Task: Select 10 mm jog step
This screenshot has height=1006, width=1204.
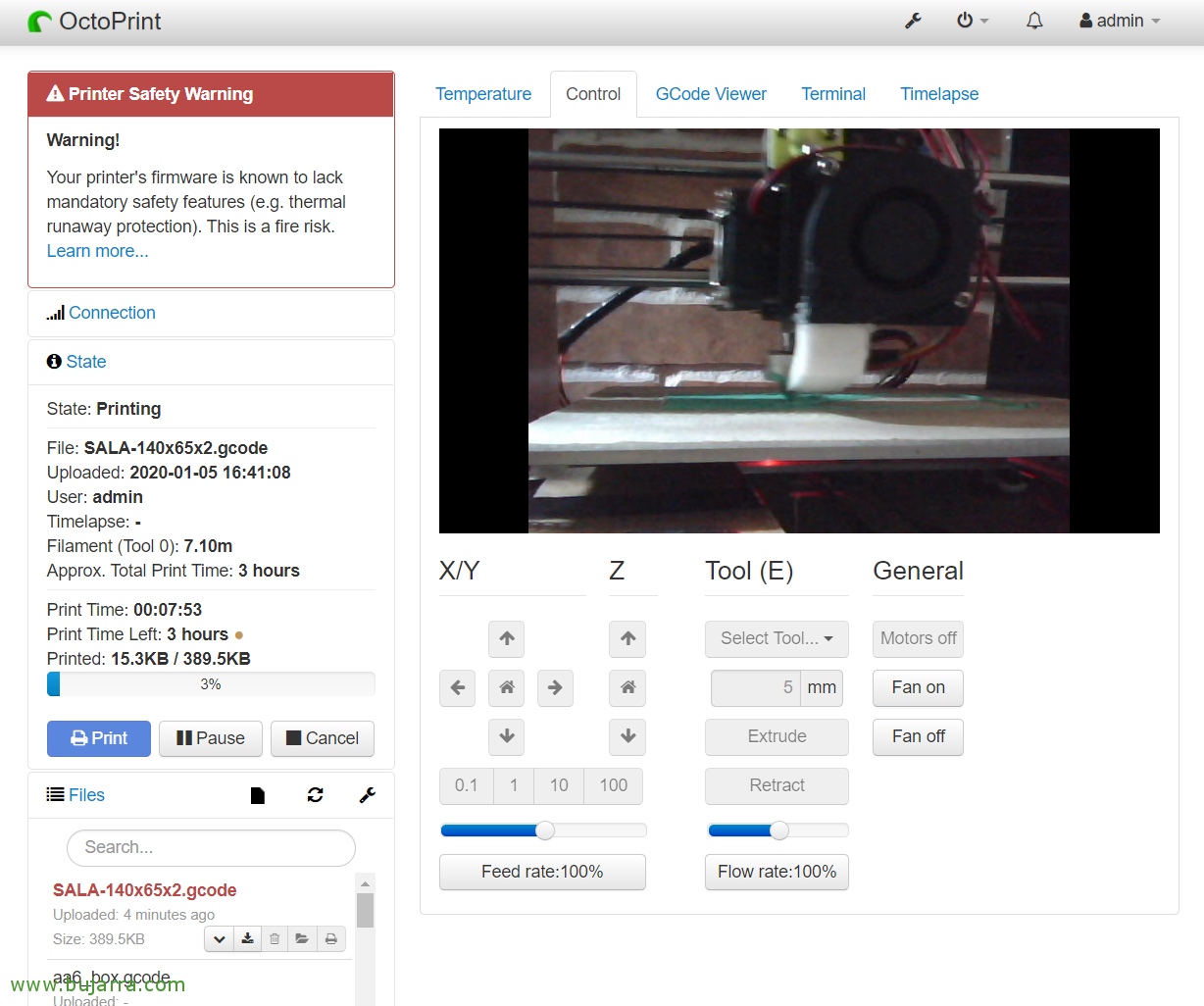Action: tap(559, 785)
